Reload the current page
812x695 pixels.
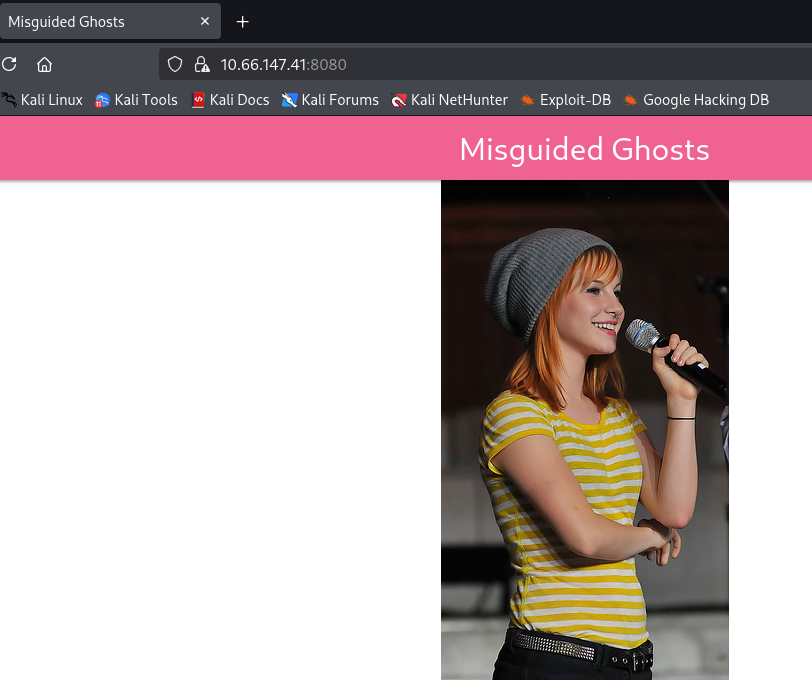(10, 65)
